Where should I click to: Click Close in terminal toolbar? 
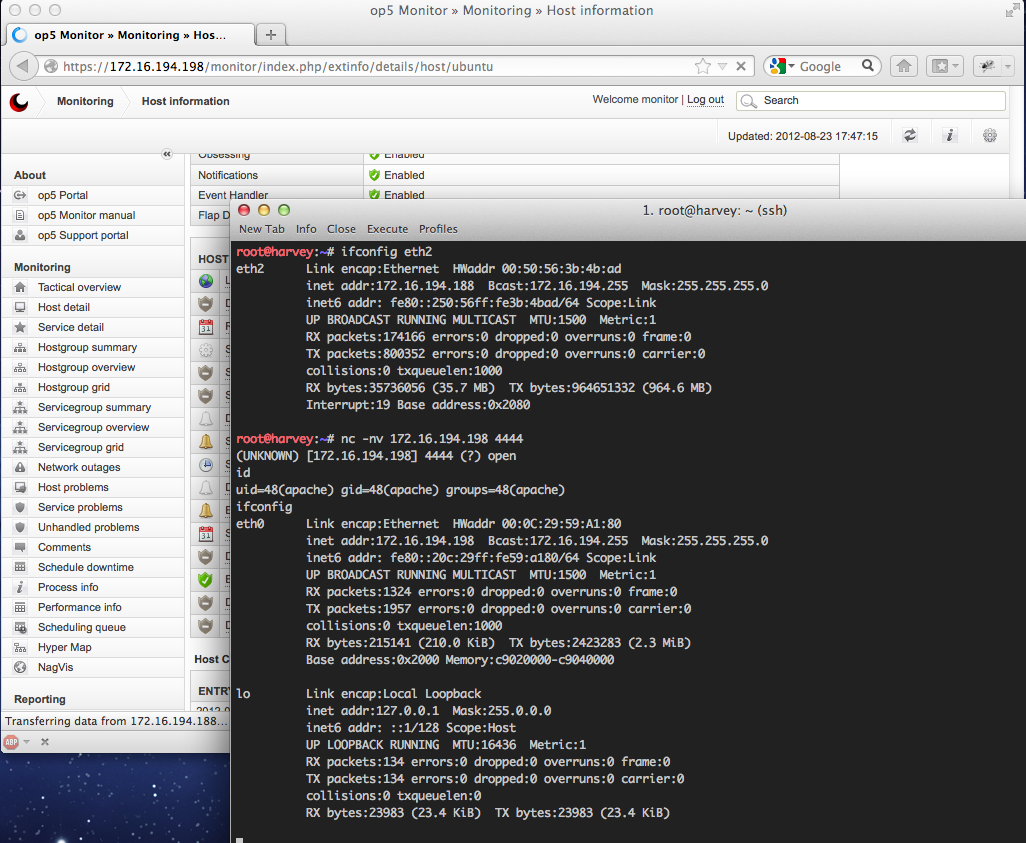(342, 229)
